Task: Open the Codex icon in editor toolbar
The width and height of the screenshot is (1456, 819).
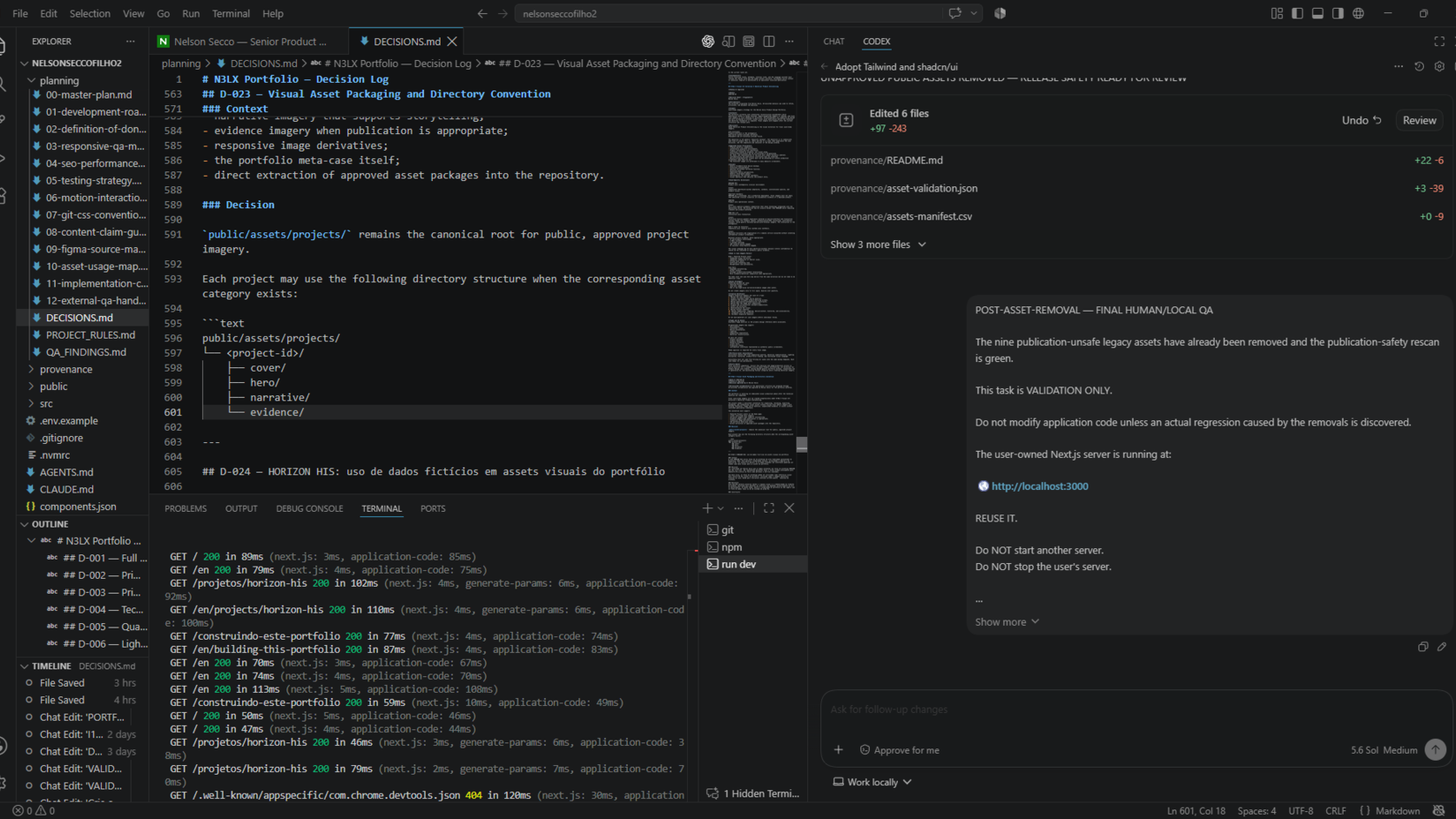Action: 708,42
